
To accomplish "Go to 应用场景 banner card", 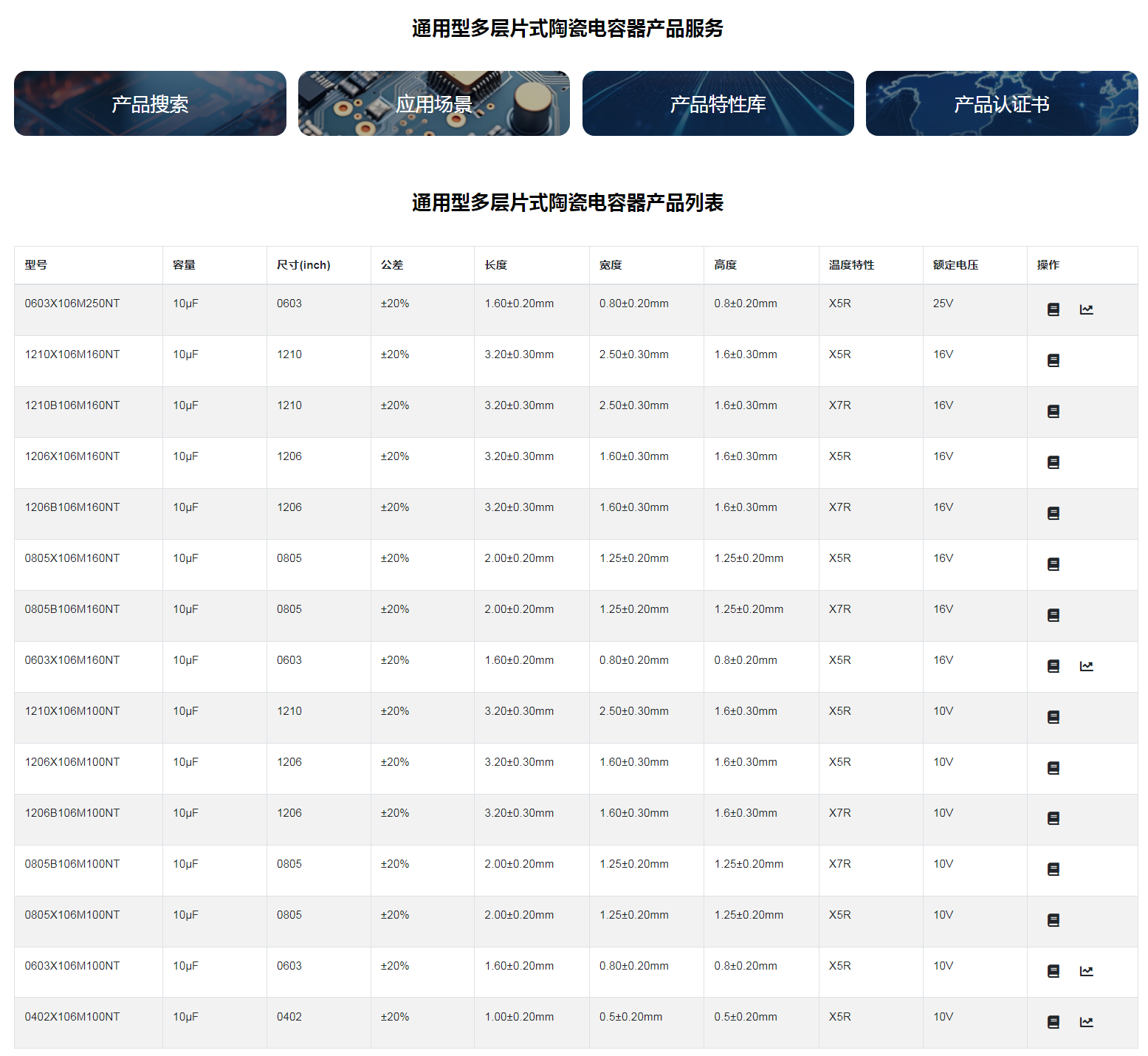I will pyautogui.click(x=433, y=103).
